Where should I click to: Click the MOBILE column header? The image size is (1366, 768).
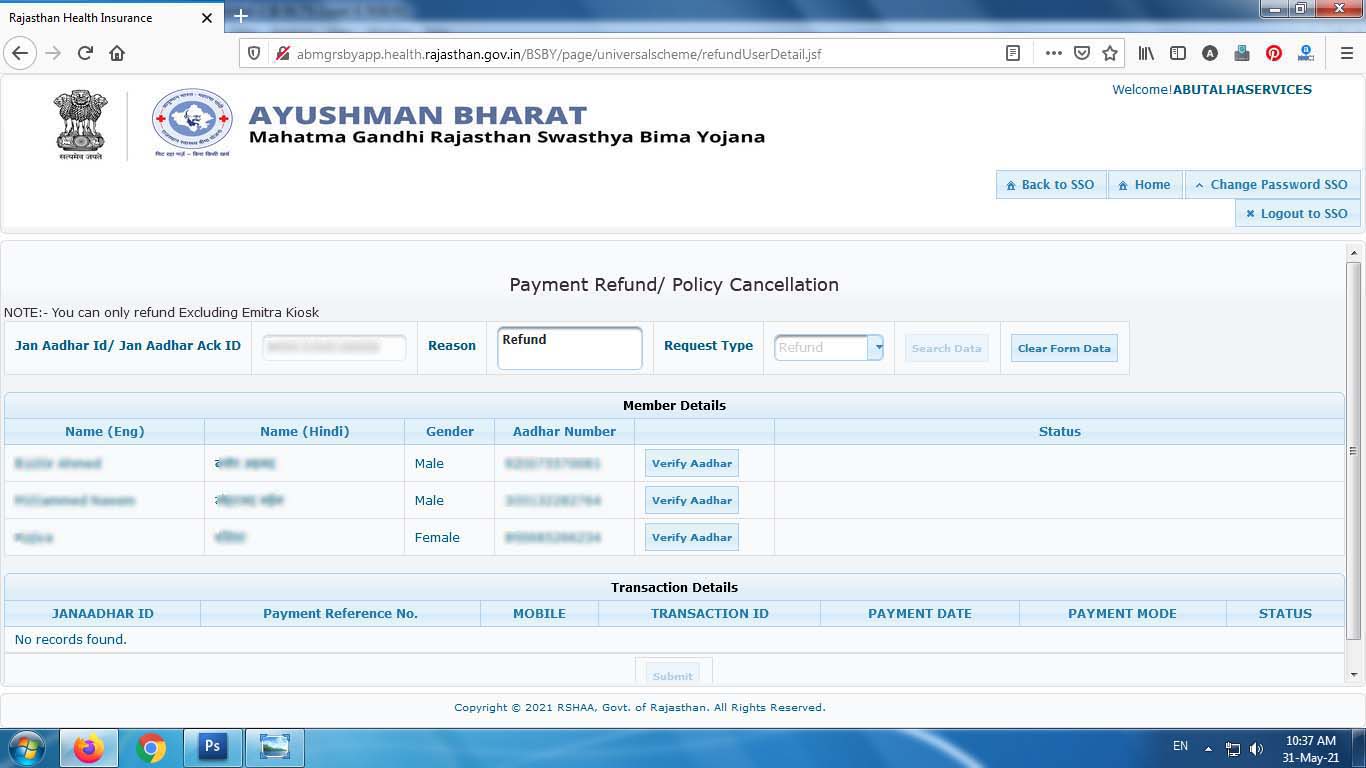[x=540, y=613]
